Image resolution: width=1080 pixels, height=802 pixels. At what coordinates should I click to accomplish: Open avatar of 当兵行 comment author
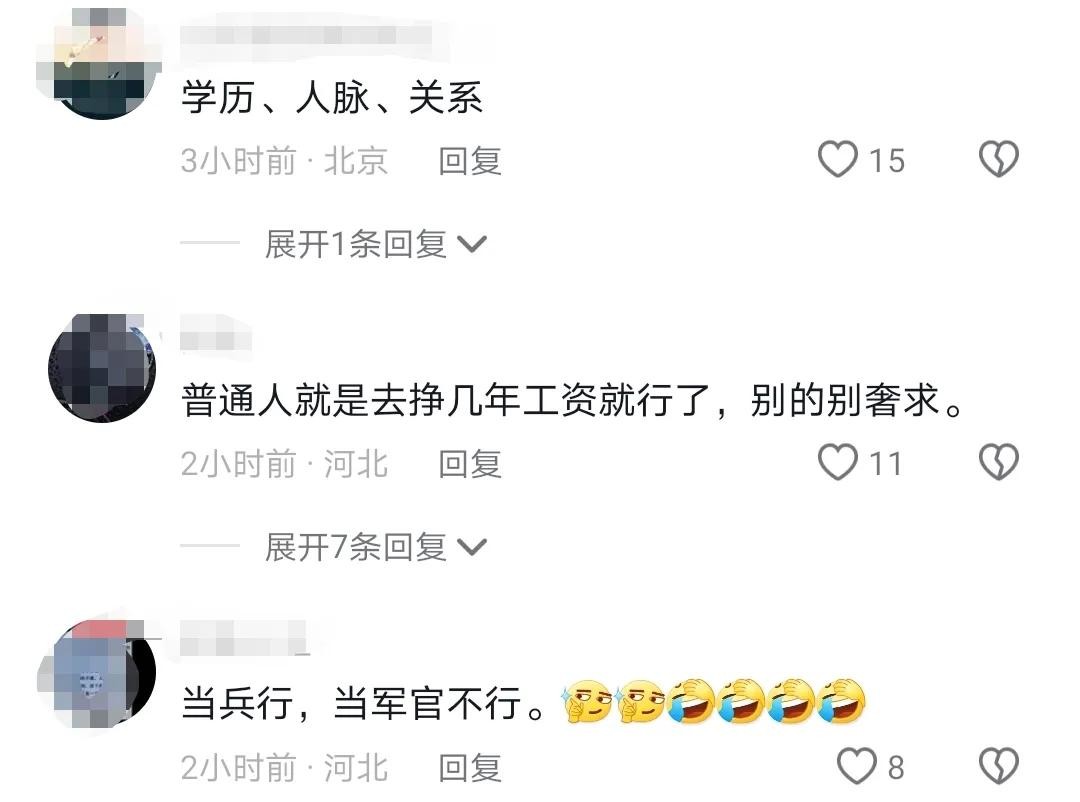98,673
